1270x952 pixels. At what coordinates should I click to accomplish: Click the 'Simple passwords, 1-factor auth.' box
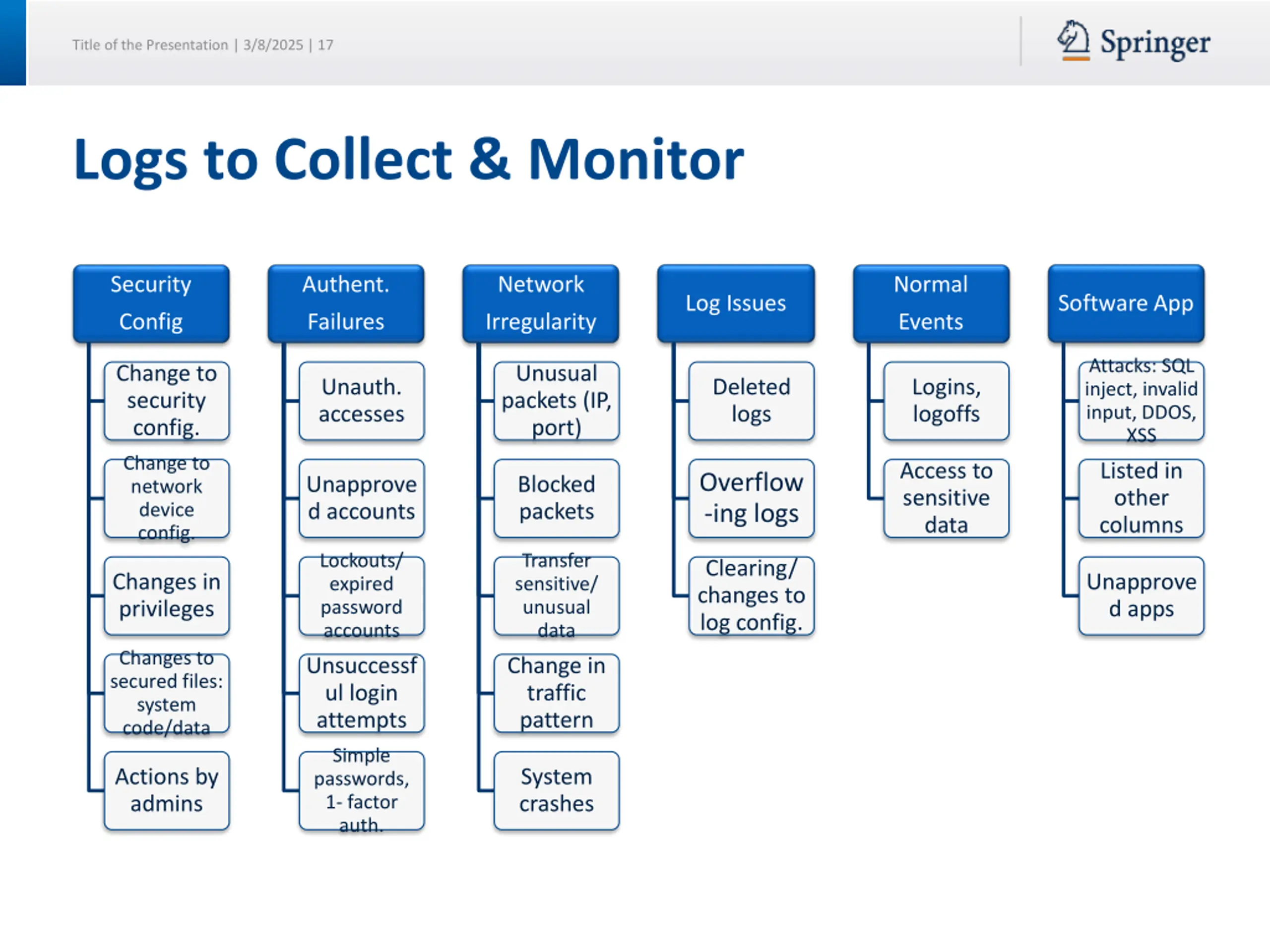coord(362,791)
